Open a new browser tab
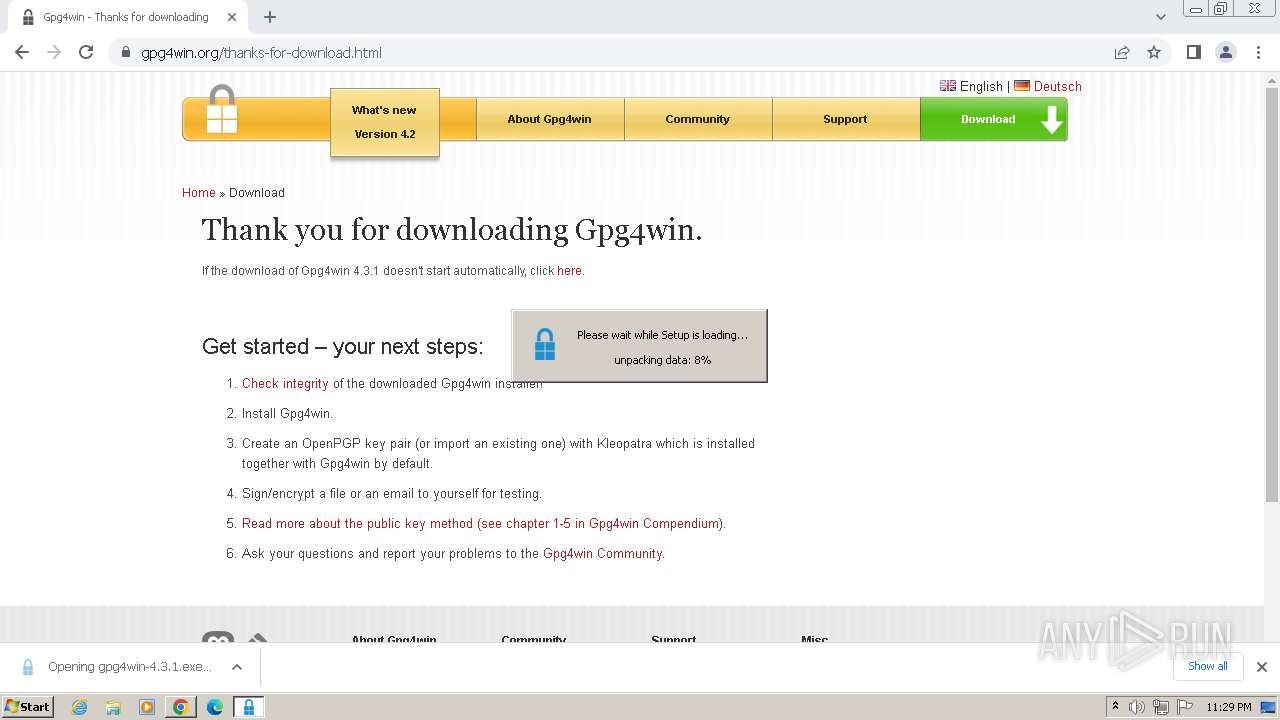 pyautogui.click(x=270, y=17)
